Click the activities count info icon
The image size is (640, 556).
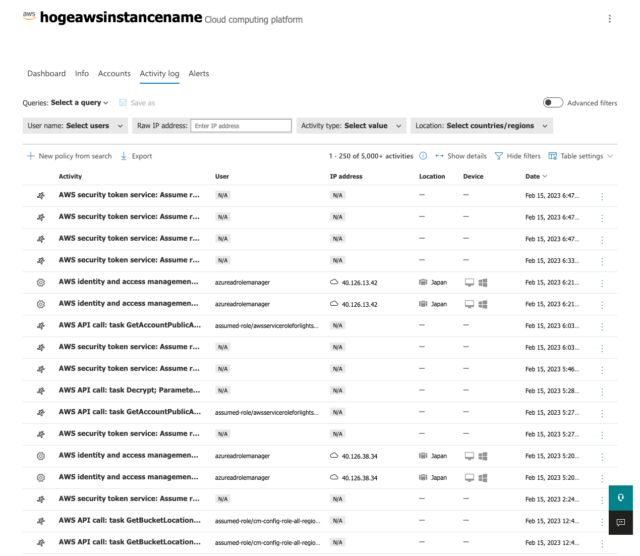point(423,156)
